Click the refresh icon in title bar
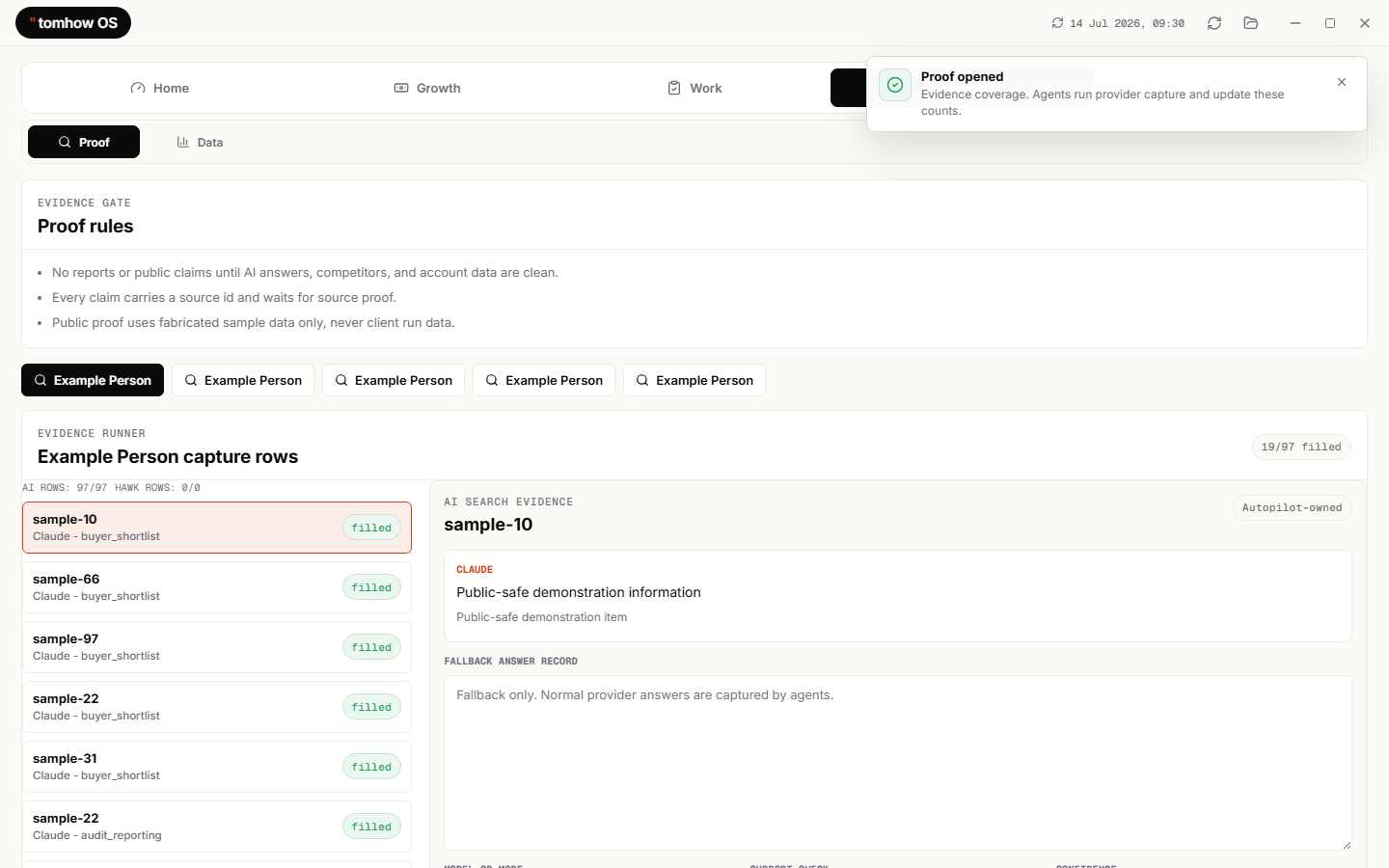The width and height of the screenshot is (1389, 868). [x=1214, y=23]
